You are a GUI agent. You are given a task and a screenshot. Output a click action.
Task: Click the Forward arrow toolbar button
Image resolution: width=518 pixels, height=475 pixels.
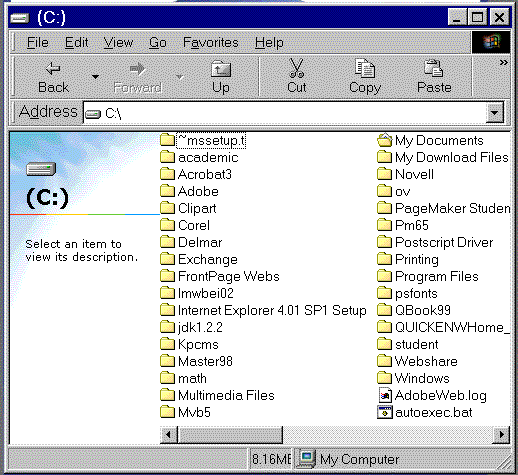coord(137,77)
